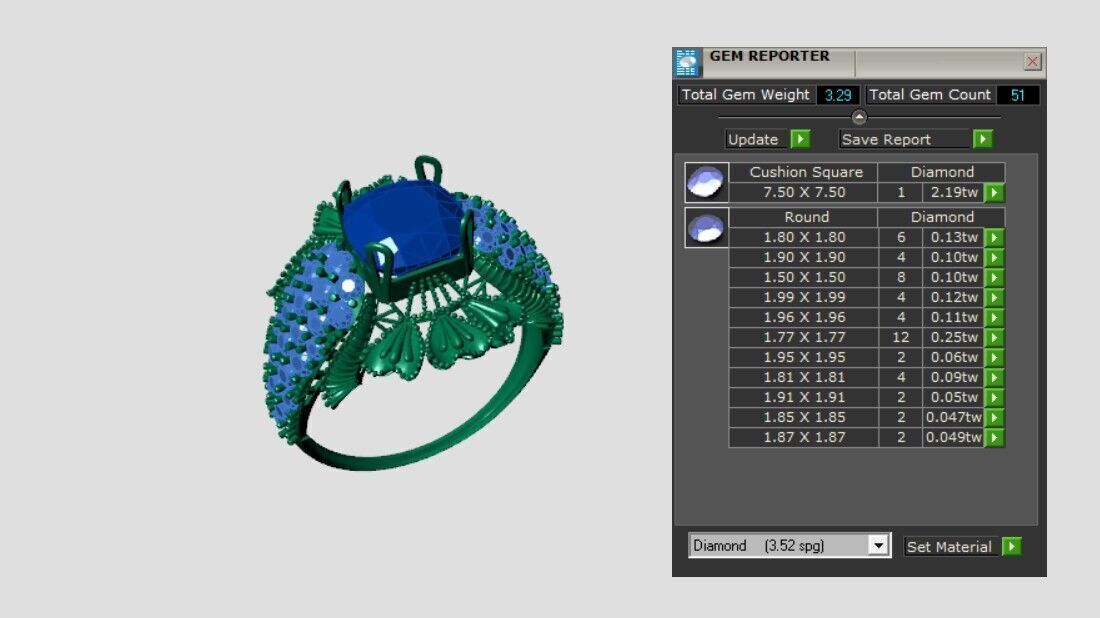Image resolution: width=1100 pixels, height=618 pixels.
Task: Click green arrow for 1.96 X 1.96 row
Action: 994,317
